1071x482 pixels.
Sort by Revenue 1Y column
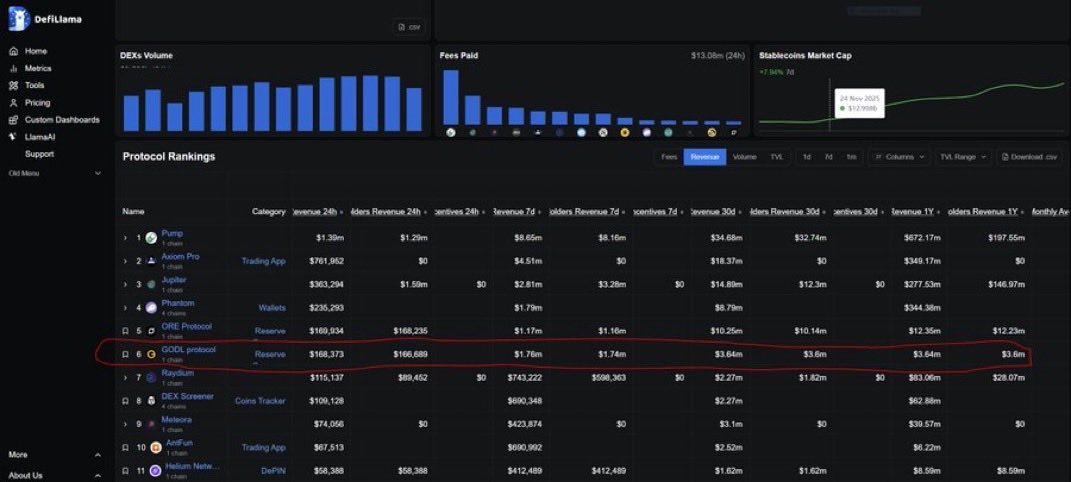(916, 212)
